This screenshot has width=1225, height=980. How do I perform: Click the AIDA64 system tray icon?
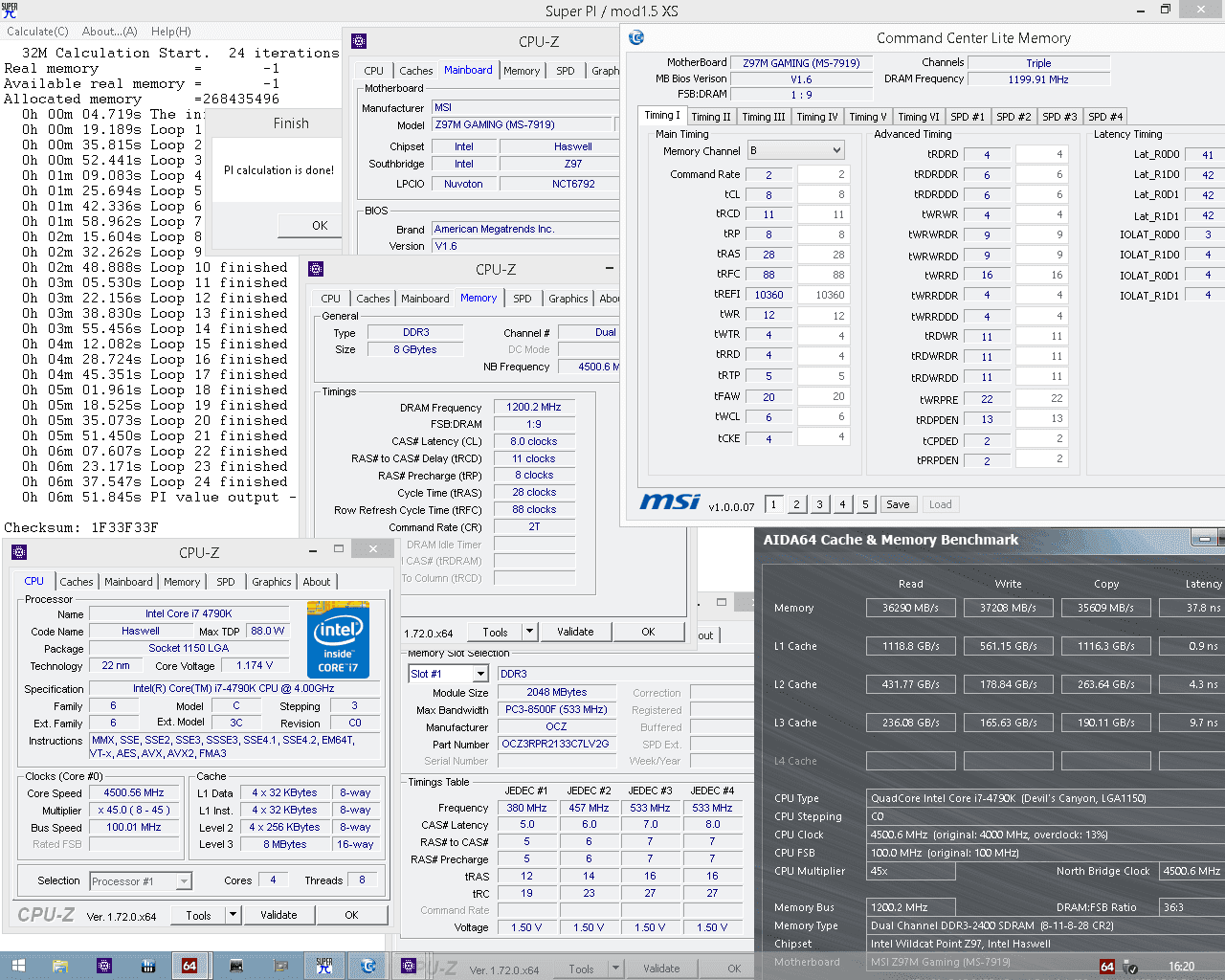coord(1107,967)
